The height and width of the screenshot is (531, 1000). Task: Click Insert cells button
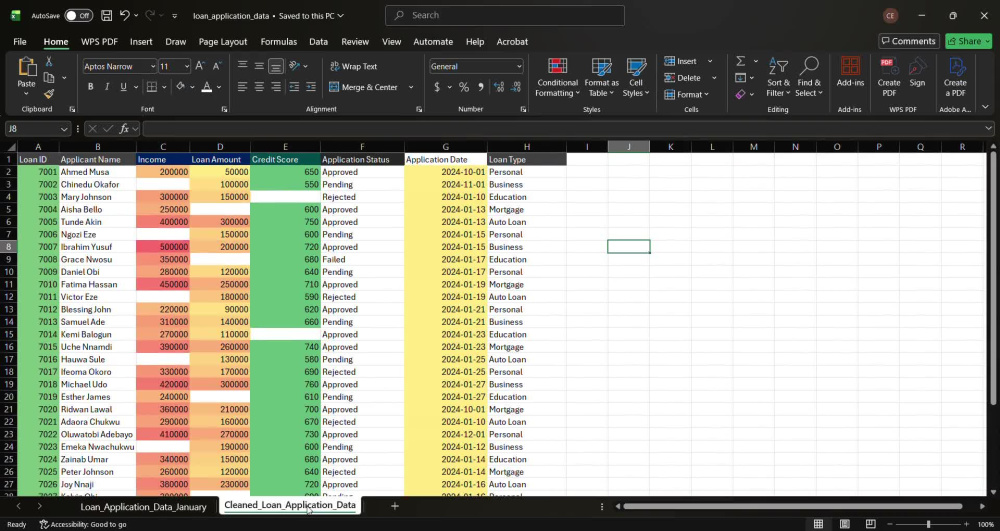pyautogui.click(x=680, y=61)
